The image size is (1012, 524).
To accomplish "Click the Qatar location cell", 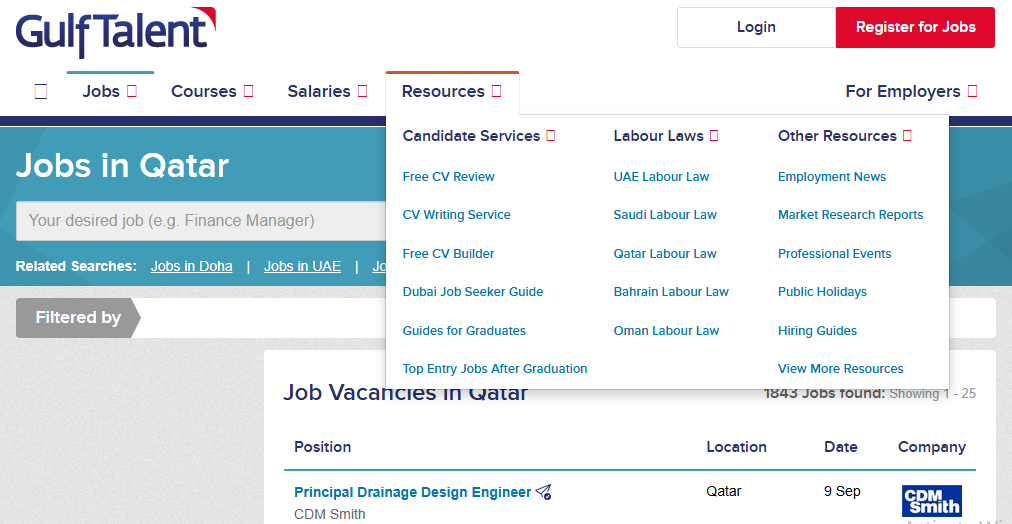I will coord(724,492).
